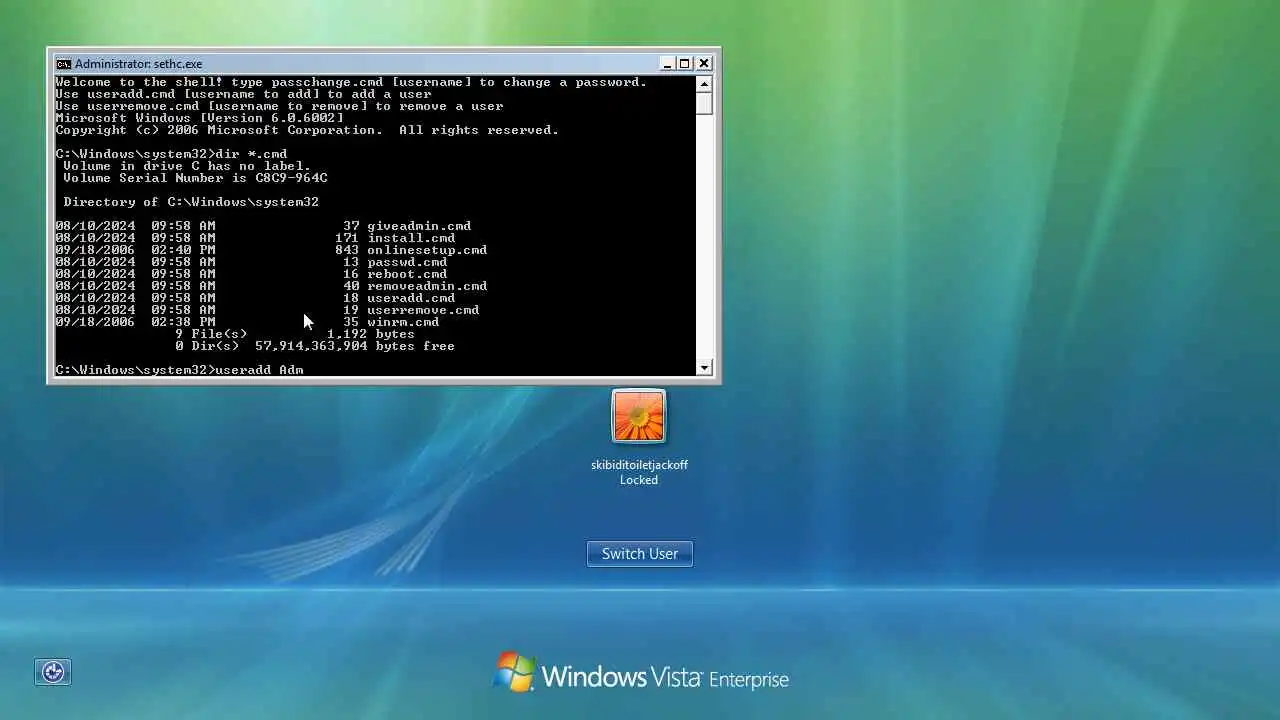Click the useradd.cmd file name in listing

pos(411,298)
